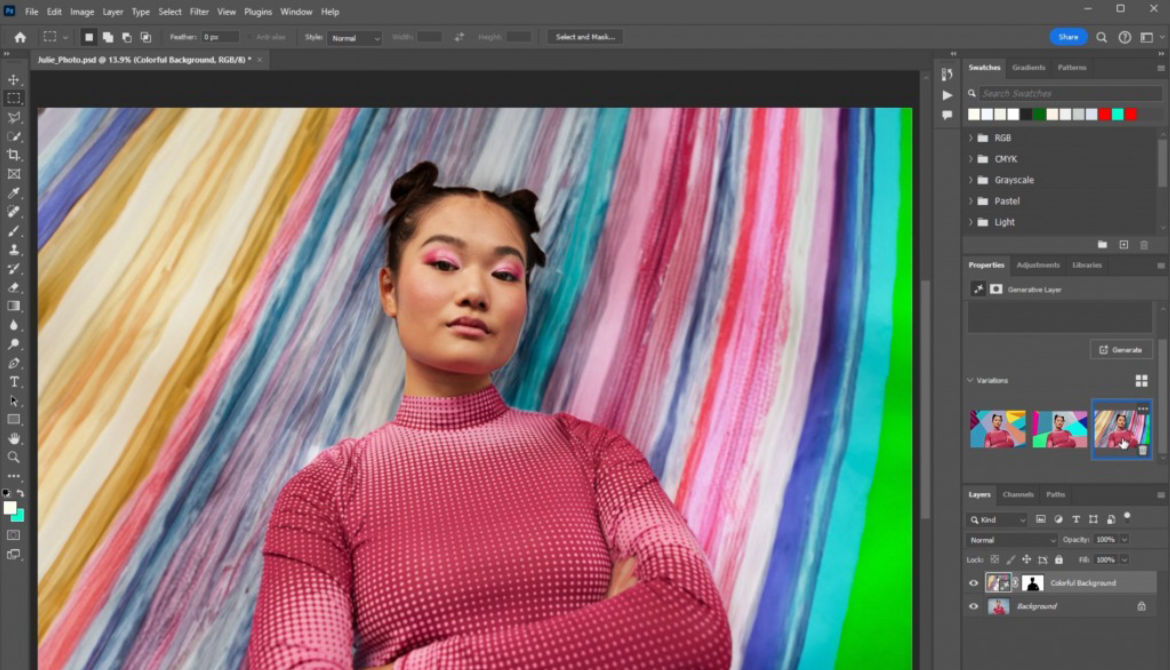Select the red swatch in the Swatches panel

pos(1103,113)
